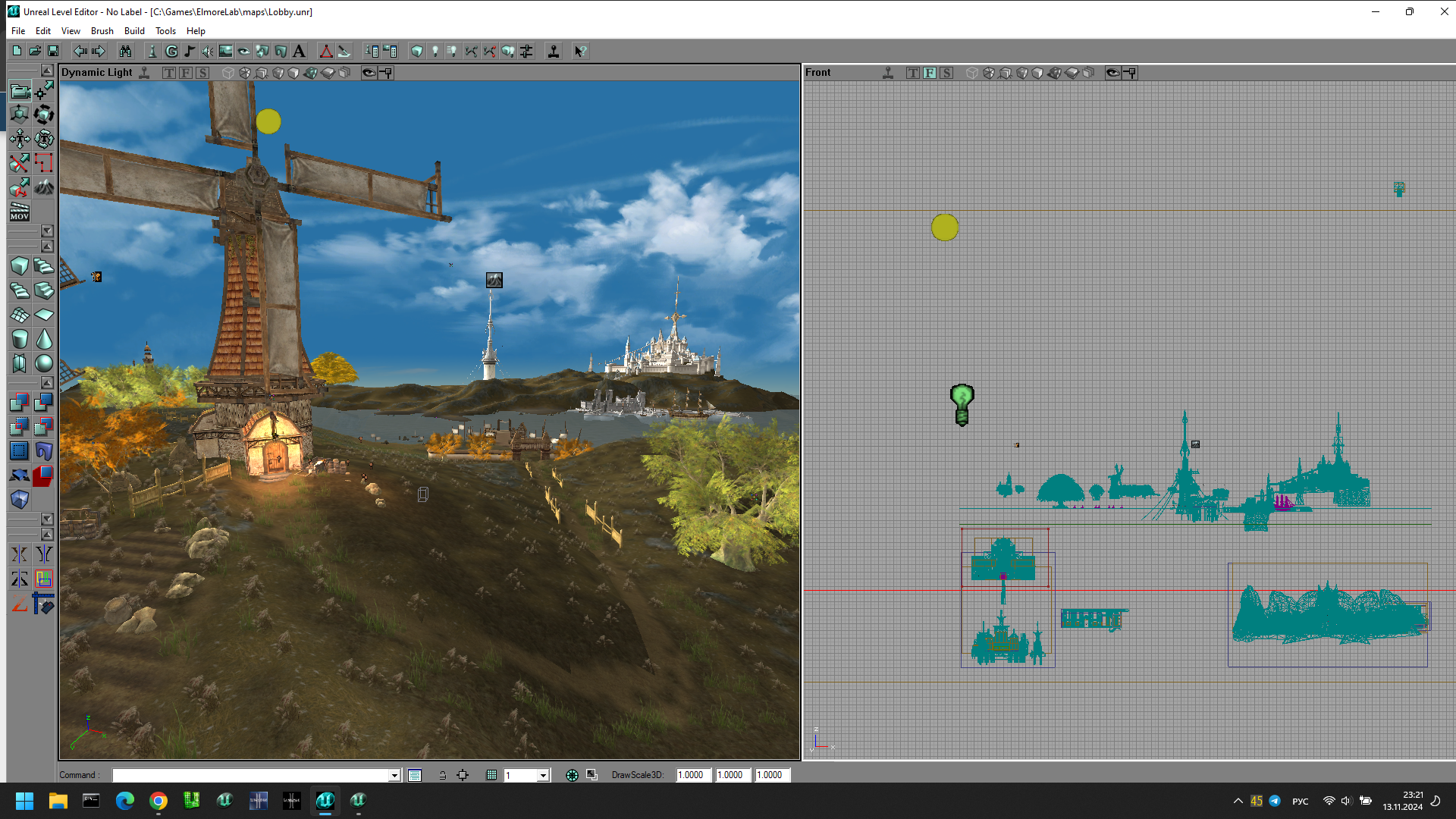
Task: Set Front viewport to Top view T
Action: pyautogui.click(x=912, y=73)
